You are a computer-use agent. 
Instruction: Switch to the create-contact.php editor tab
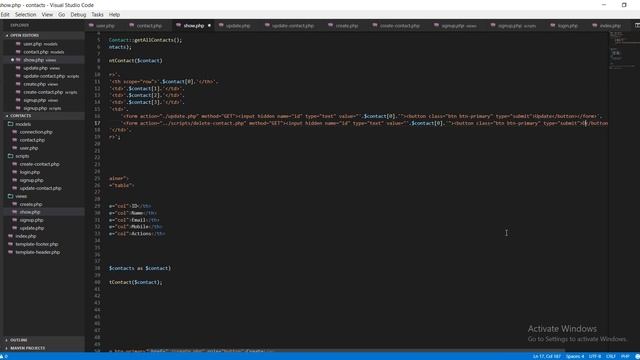pos(399,26)
